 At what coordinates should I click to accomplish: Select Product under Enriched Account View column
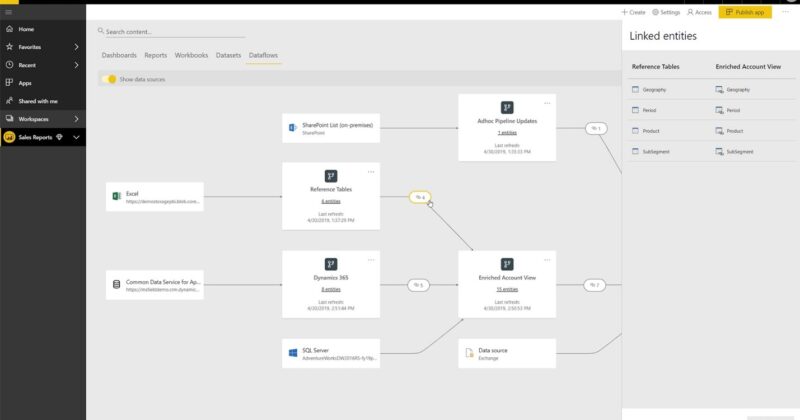click(735, 131)
